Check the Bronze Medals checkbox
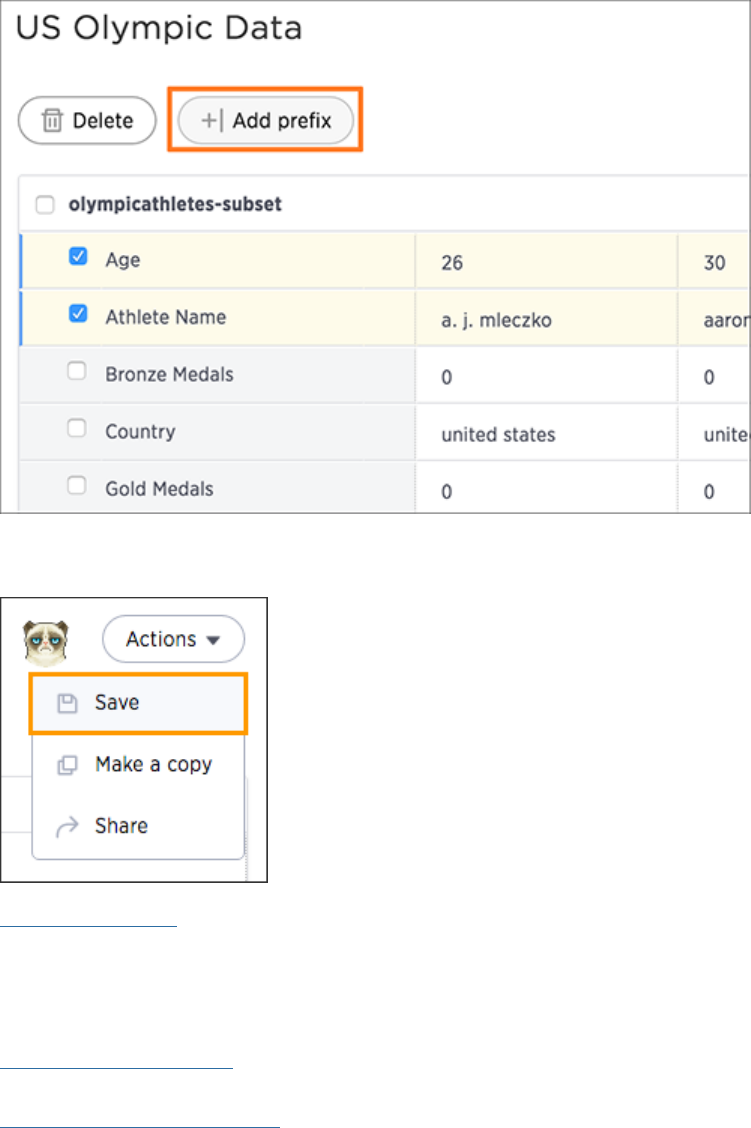The height and width of the screenshot is (1128, 751). tap(76, 371)
